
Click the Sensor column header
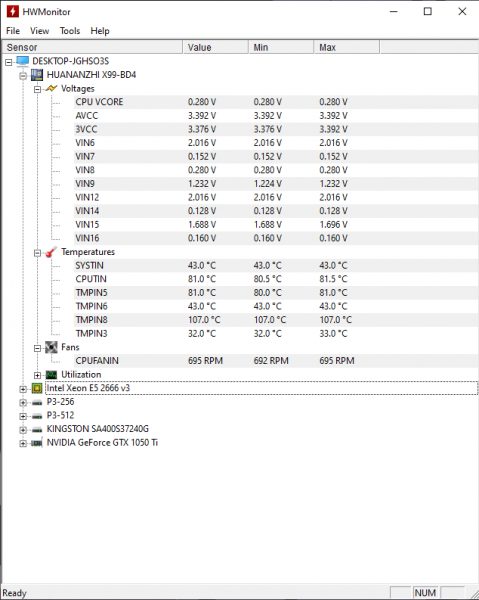pyautogui.click(x=92, y=47)
